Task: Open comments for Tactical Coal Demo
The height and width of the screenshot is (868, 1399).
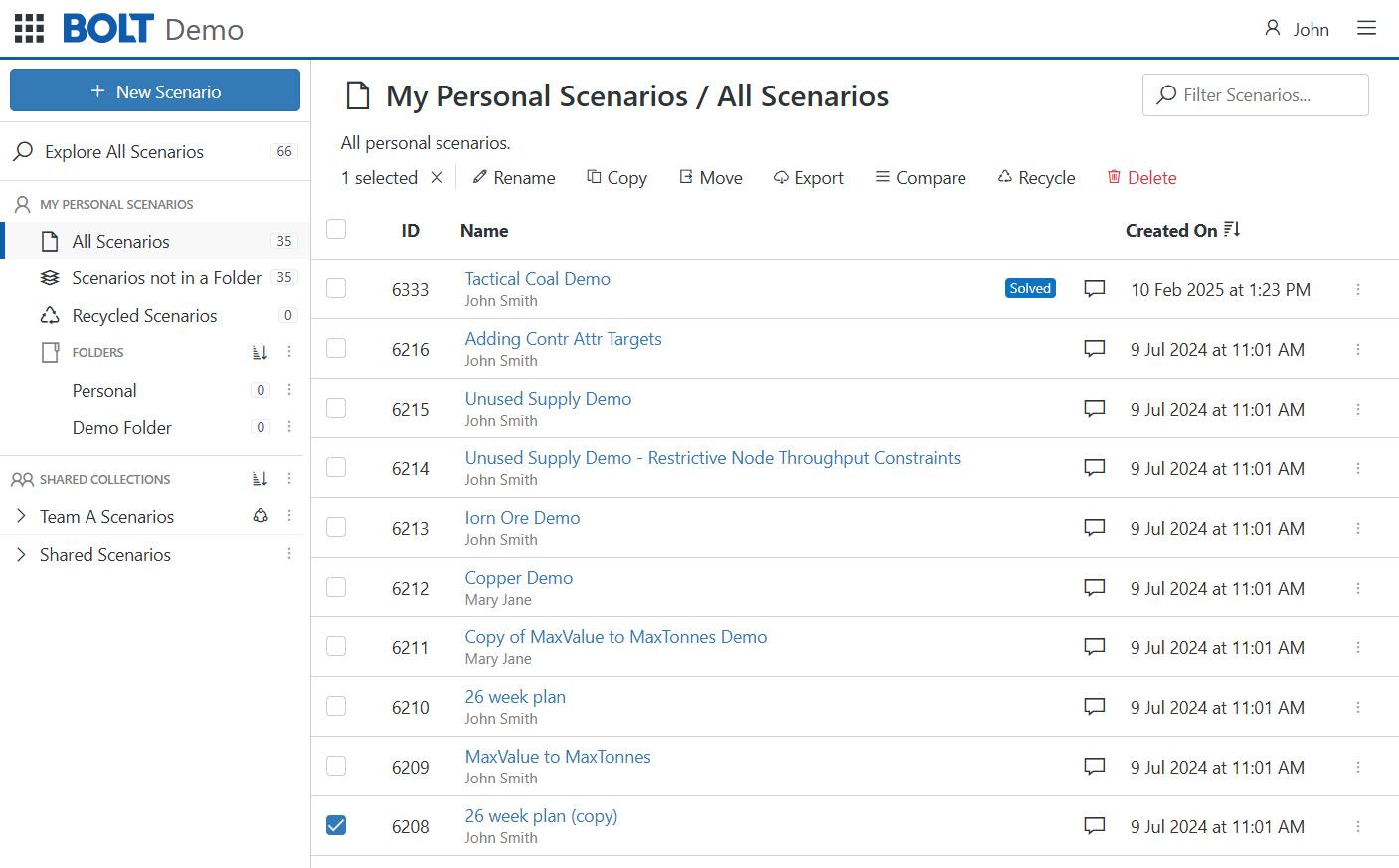Action: click(x=1095, y=289)
